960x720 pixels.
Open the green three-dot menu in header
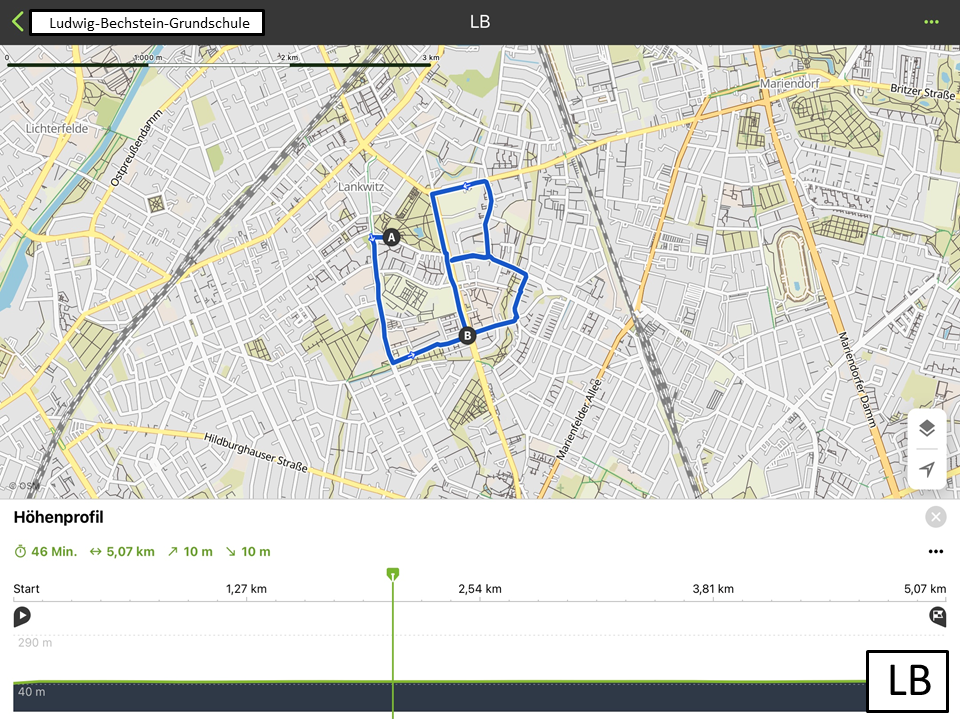point(931,22)
